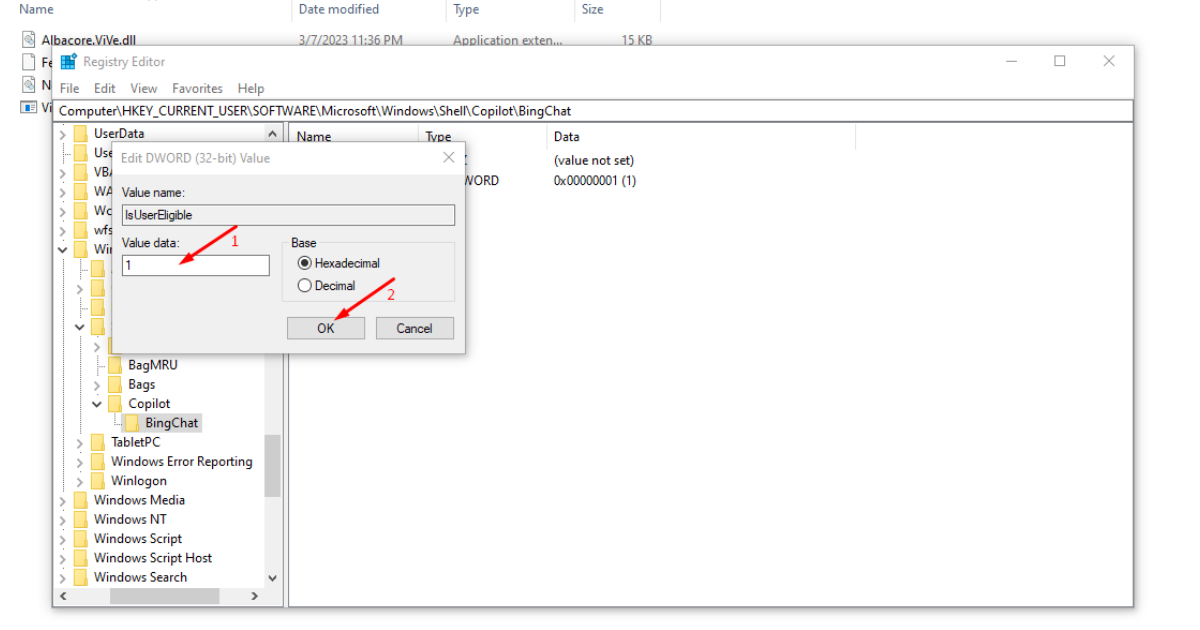This screenshot has height=630, width=1200.
Task: Select the Windows Script Host tree item
Action: (153, 558)
